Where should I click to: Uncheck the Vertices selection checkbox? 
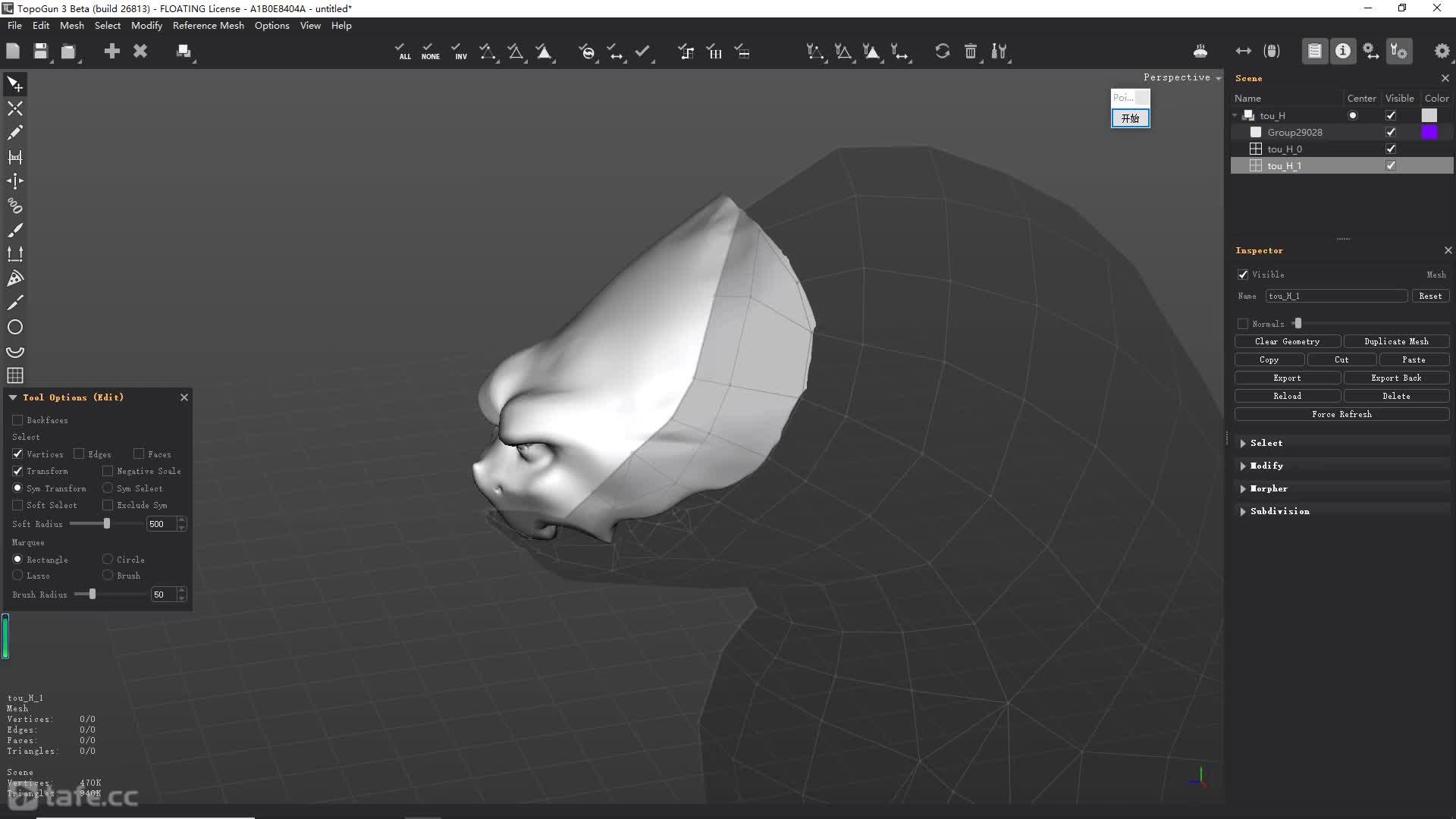pos(17,453)
